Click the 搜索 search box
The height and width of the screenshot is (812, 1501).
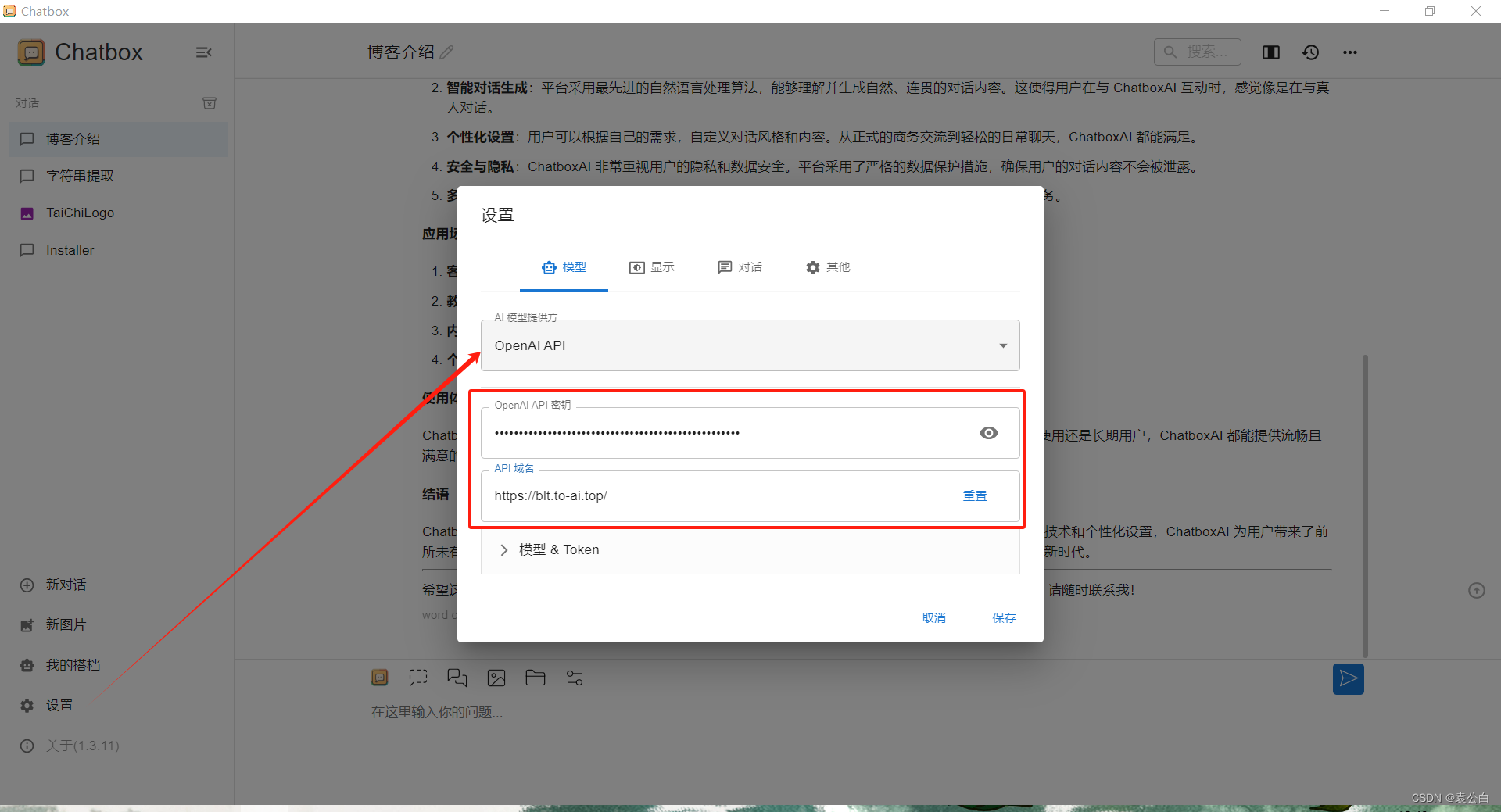click(1198, 52)
